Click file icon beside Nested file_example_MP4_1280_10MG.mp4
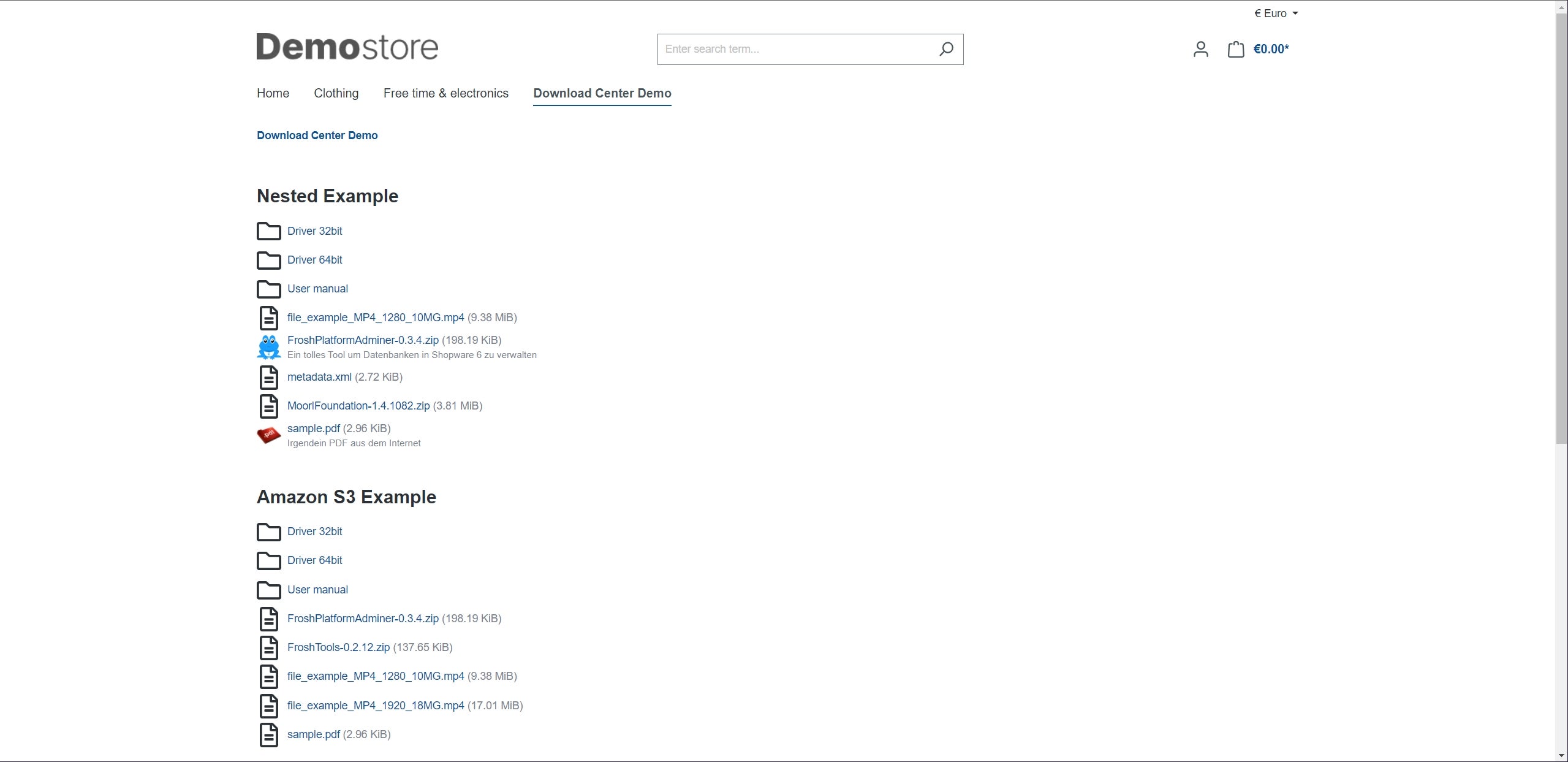Image resolution: width=1568 pixels, height=762 pixels. 268,318
